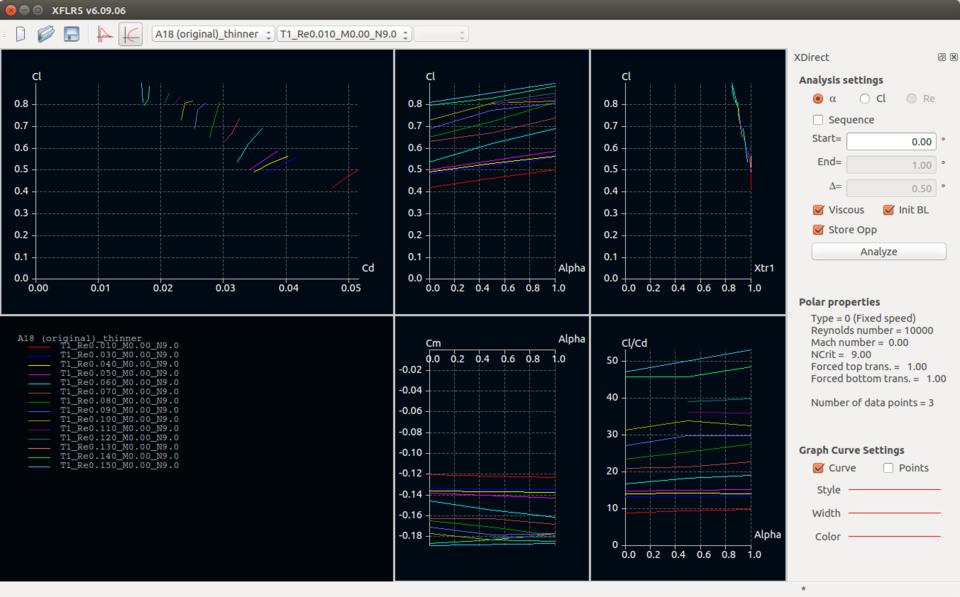Click the curve Color red line button
The width and height of the screenshot is (960, 597).
894,537
